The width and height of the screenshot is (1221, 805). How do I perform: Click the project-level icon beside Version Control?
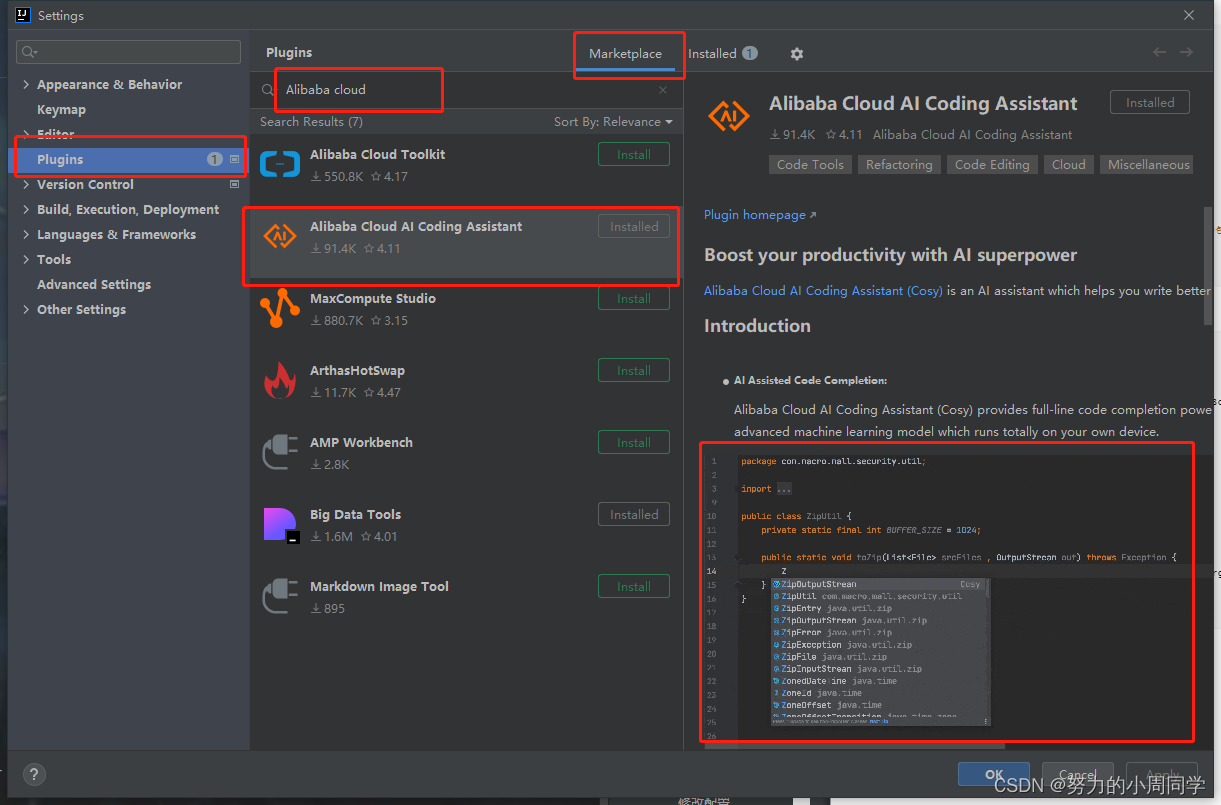point(235,184)
